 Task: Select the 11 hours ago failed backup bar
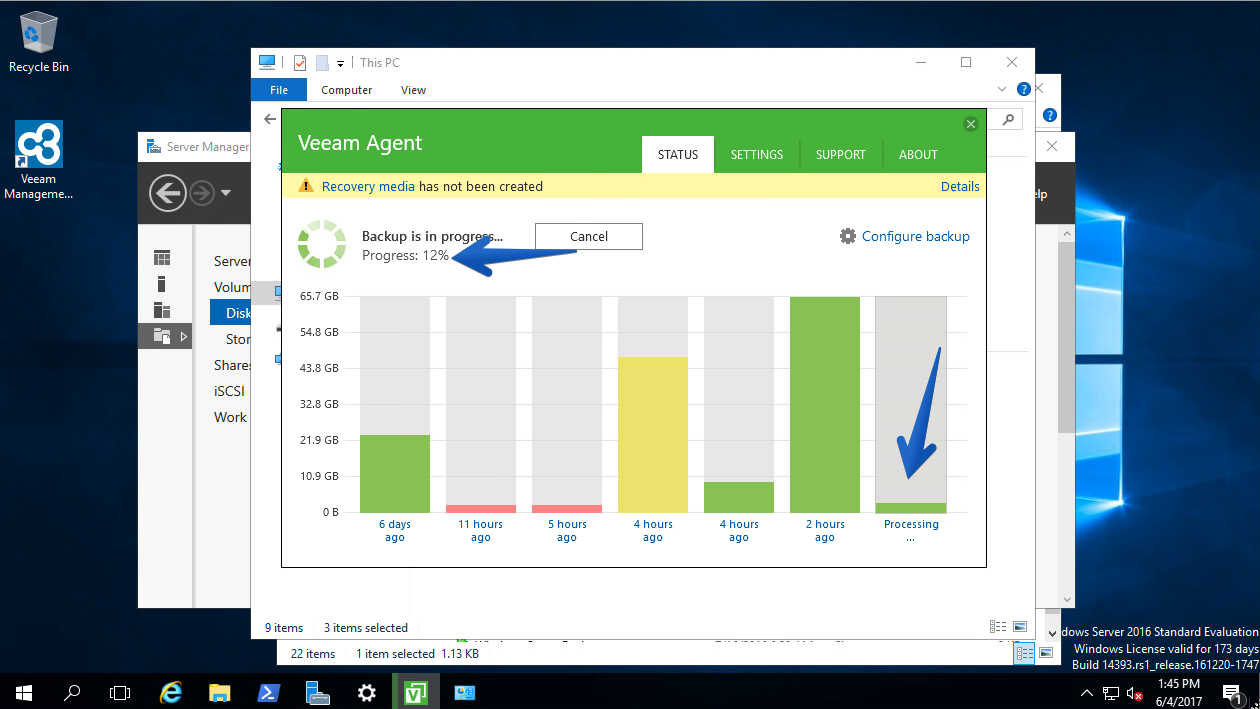[x=481, y=509]
